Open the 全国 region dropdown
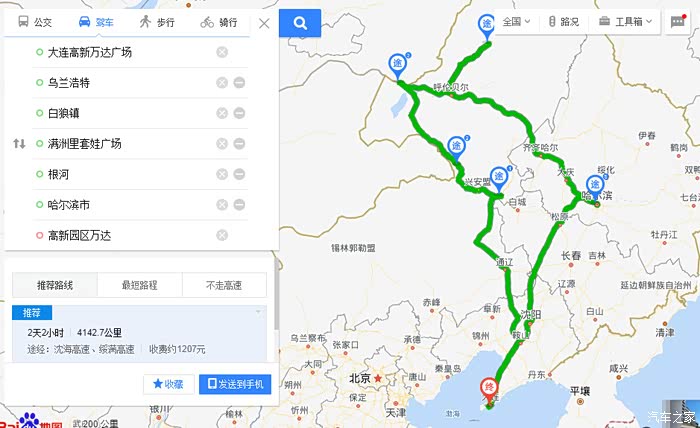The image size is (700, 428). point(516,21)
